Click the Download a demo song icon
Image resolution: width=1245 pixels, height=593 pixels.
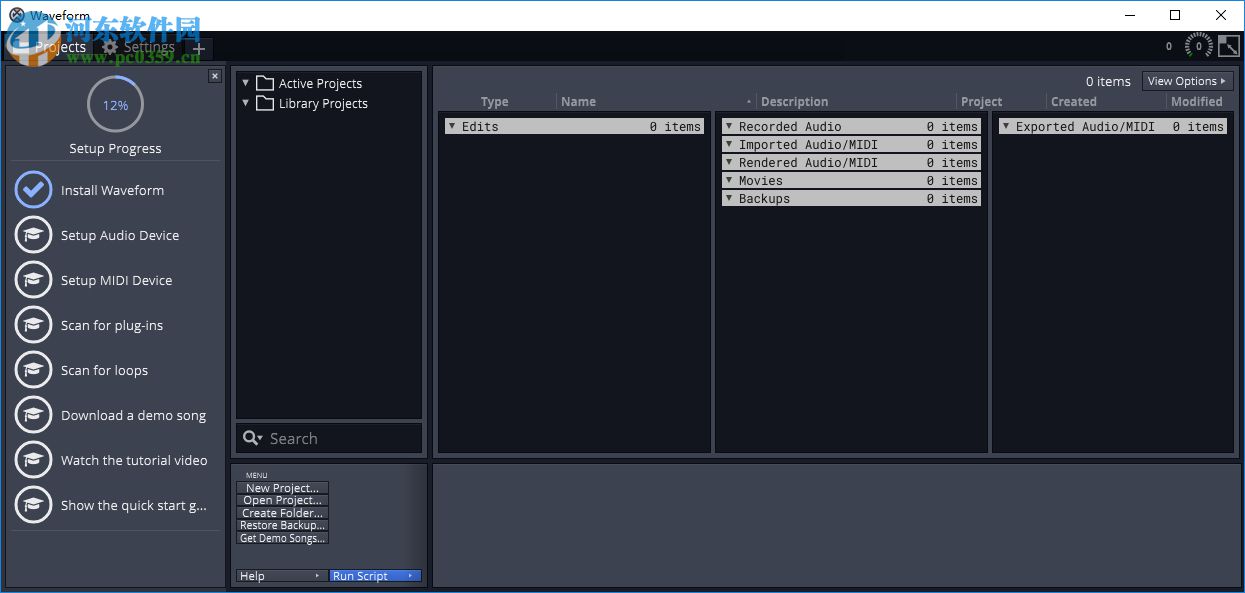point(33,415)
